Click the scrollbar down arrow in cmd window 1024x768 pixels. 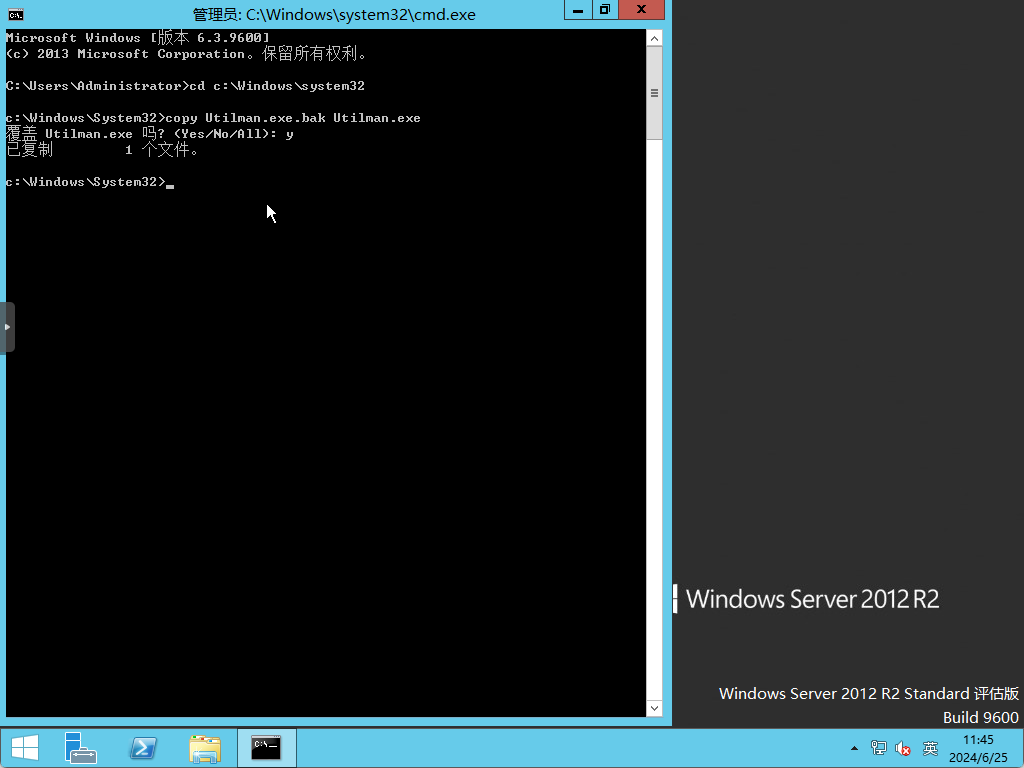[654, 708]
